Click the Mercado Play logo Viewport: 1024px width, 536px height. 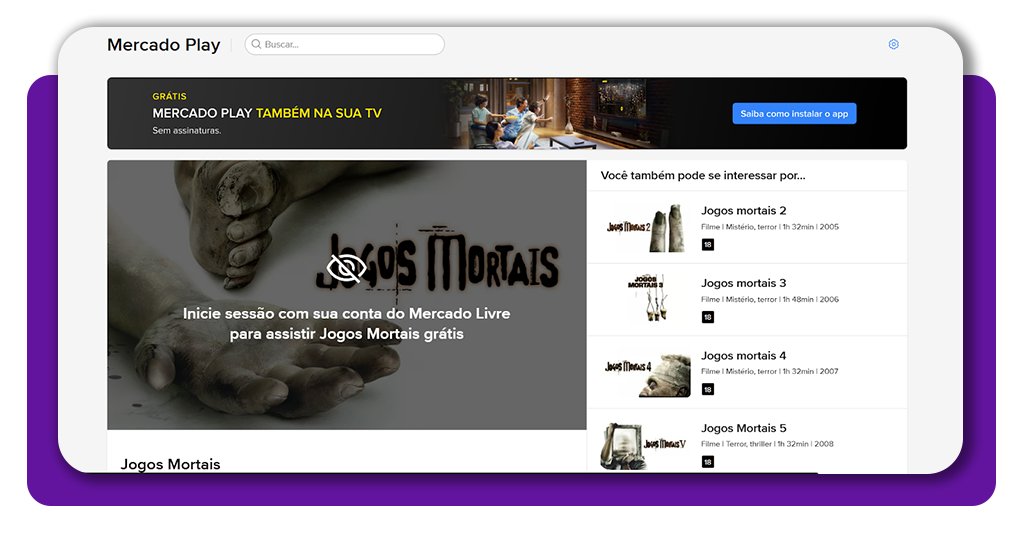coord(163,45)
